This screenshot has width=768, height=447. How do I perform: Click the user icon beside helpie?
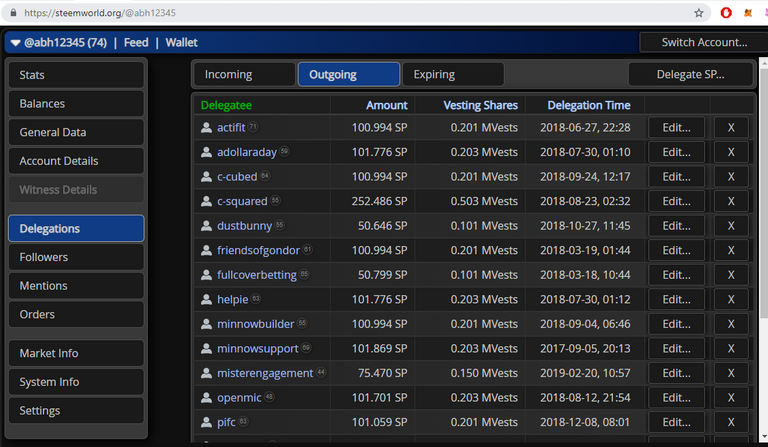click(206, 299)
